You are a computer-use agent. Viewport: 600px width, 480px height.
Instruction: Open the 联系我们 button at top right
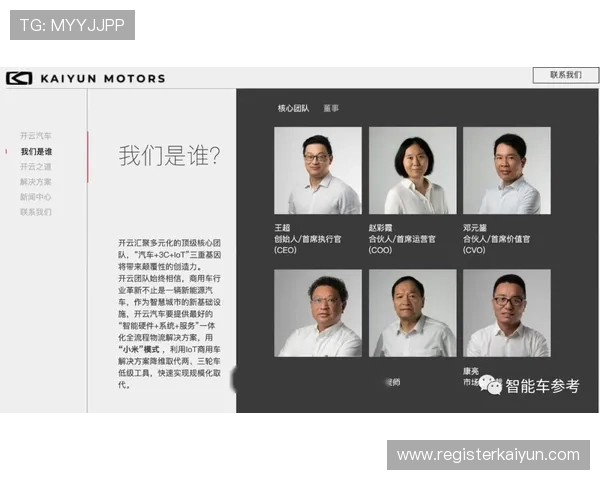pos(566,75)
